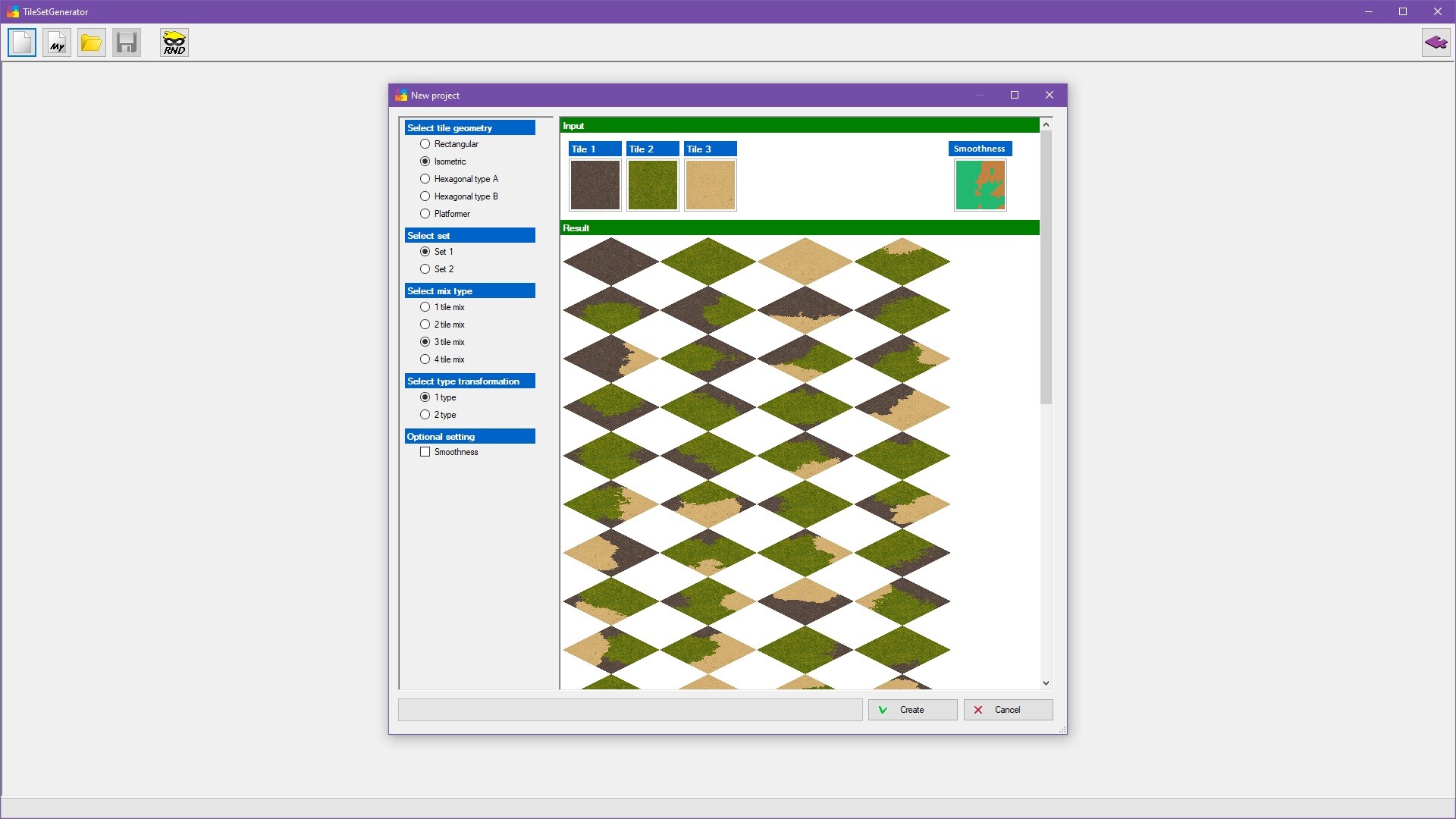Choose Hexagonal type A geometry

[x=425, y=179]
